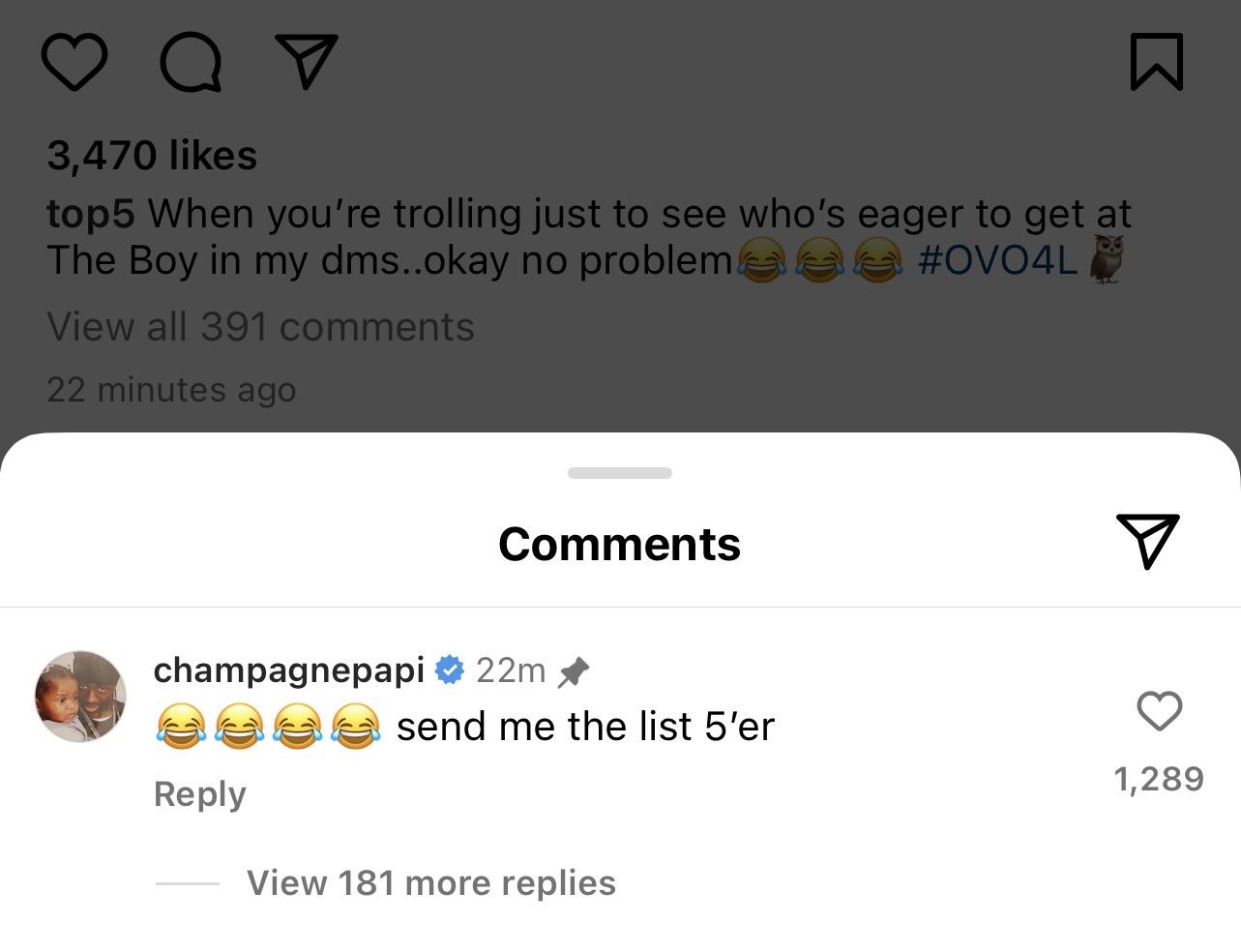Tap the blue verified badge
Viewport: 1241px width, 952px height.
450,669
